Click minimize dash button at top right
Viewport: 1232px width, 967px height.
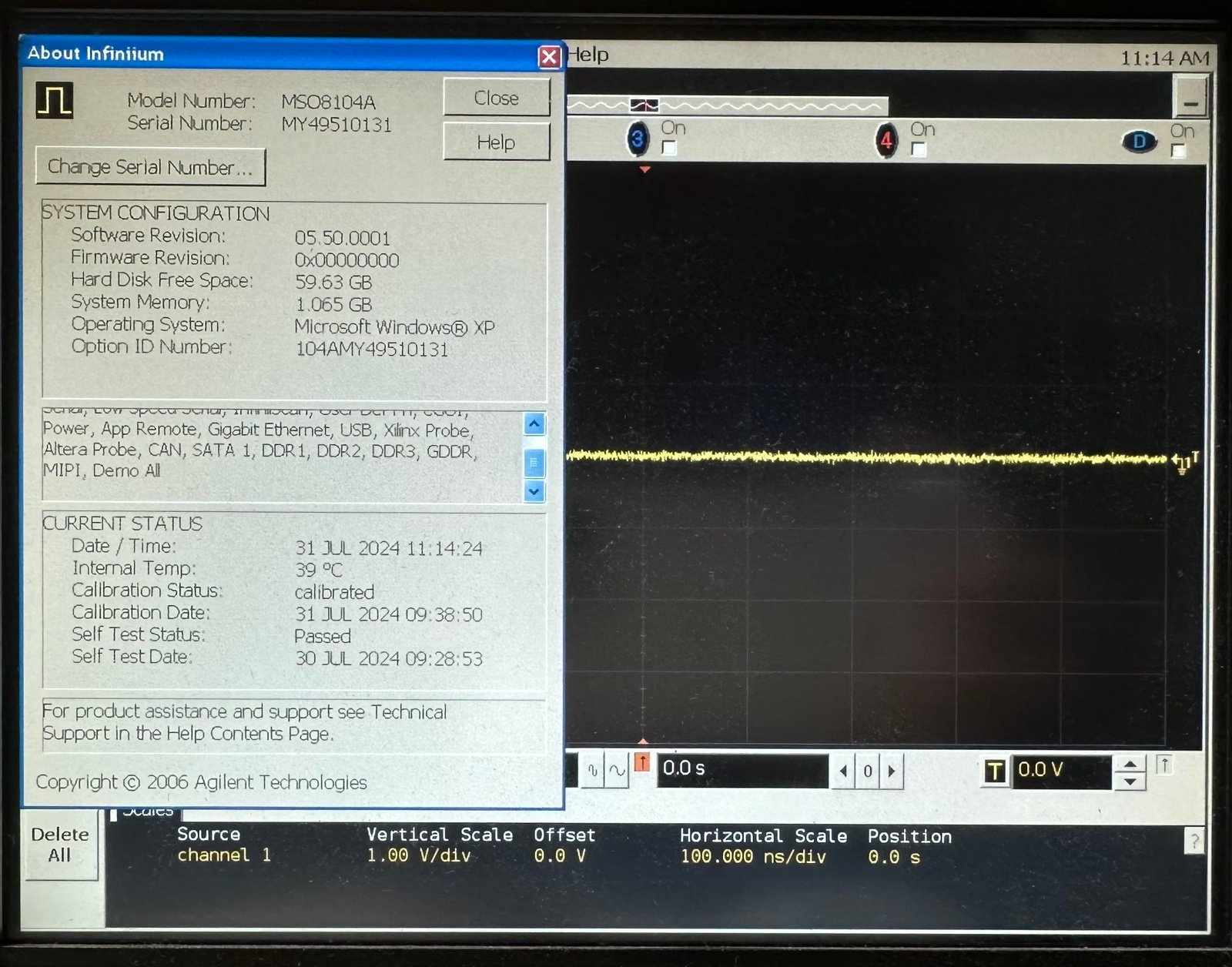point(1191,99)
